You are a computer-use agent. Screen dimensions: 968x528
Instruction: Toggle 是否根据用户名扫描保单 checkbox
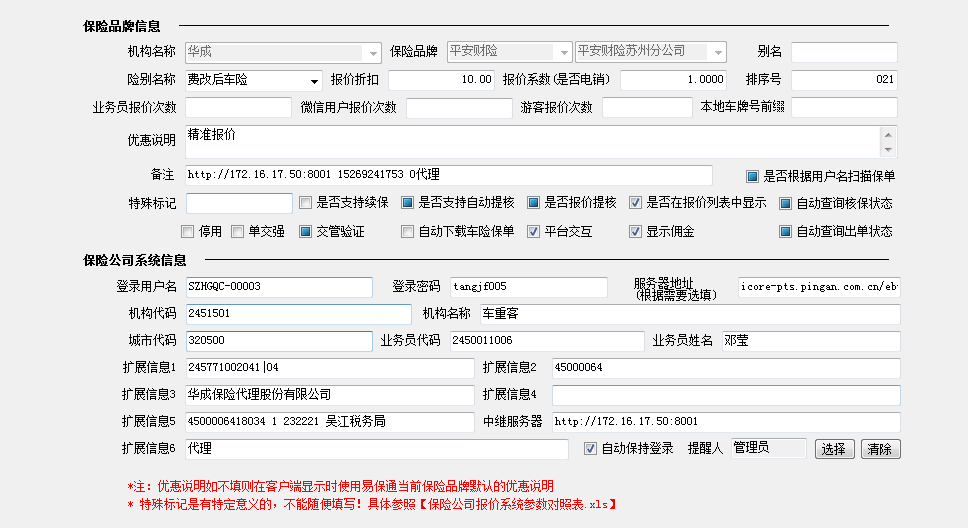752,177
